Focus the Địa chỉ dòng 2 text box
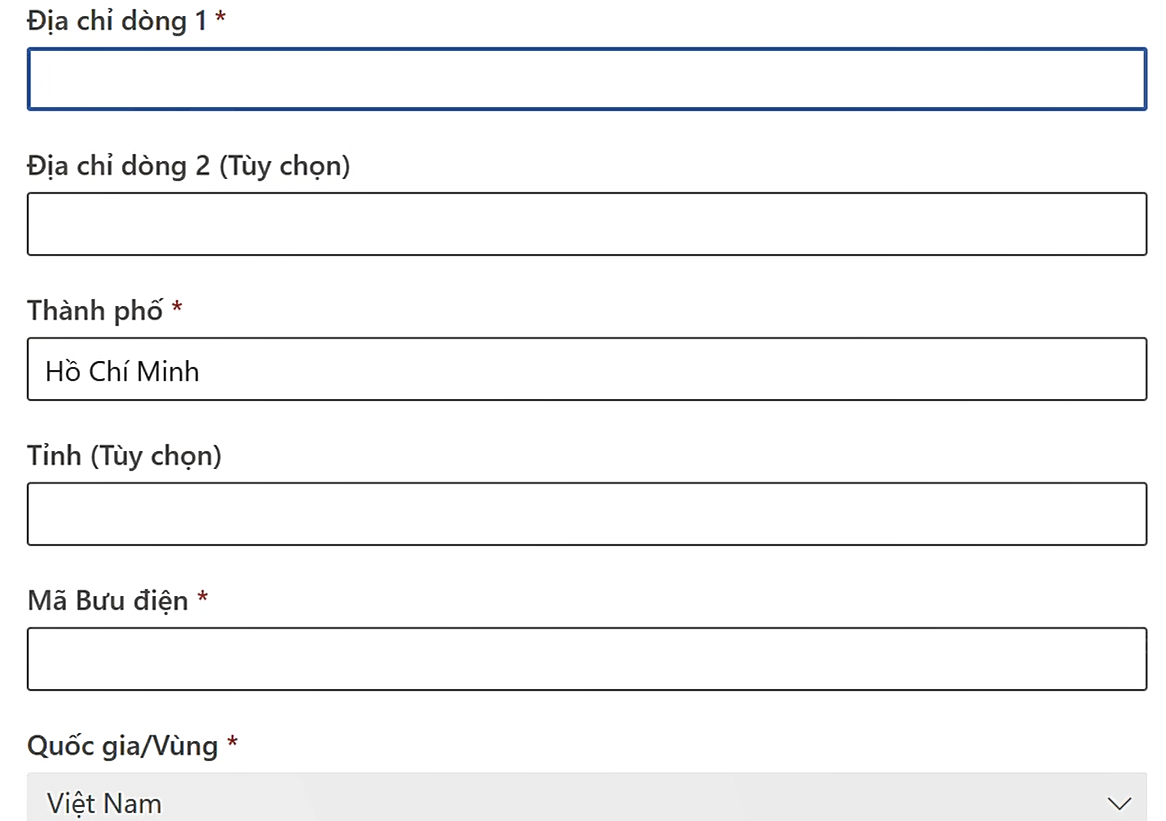Screen dimensions: 1166x821 click(586, 224)
